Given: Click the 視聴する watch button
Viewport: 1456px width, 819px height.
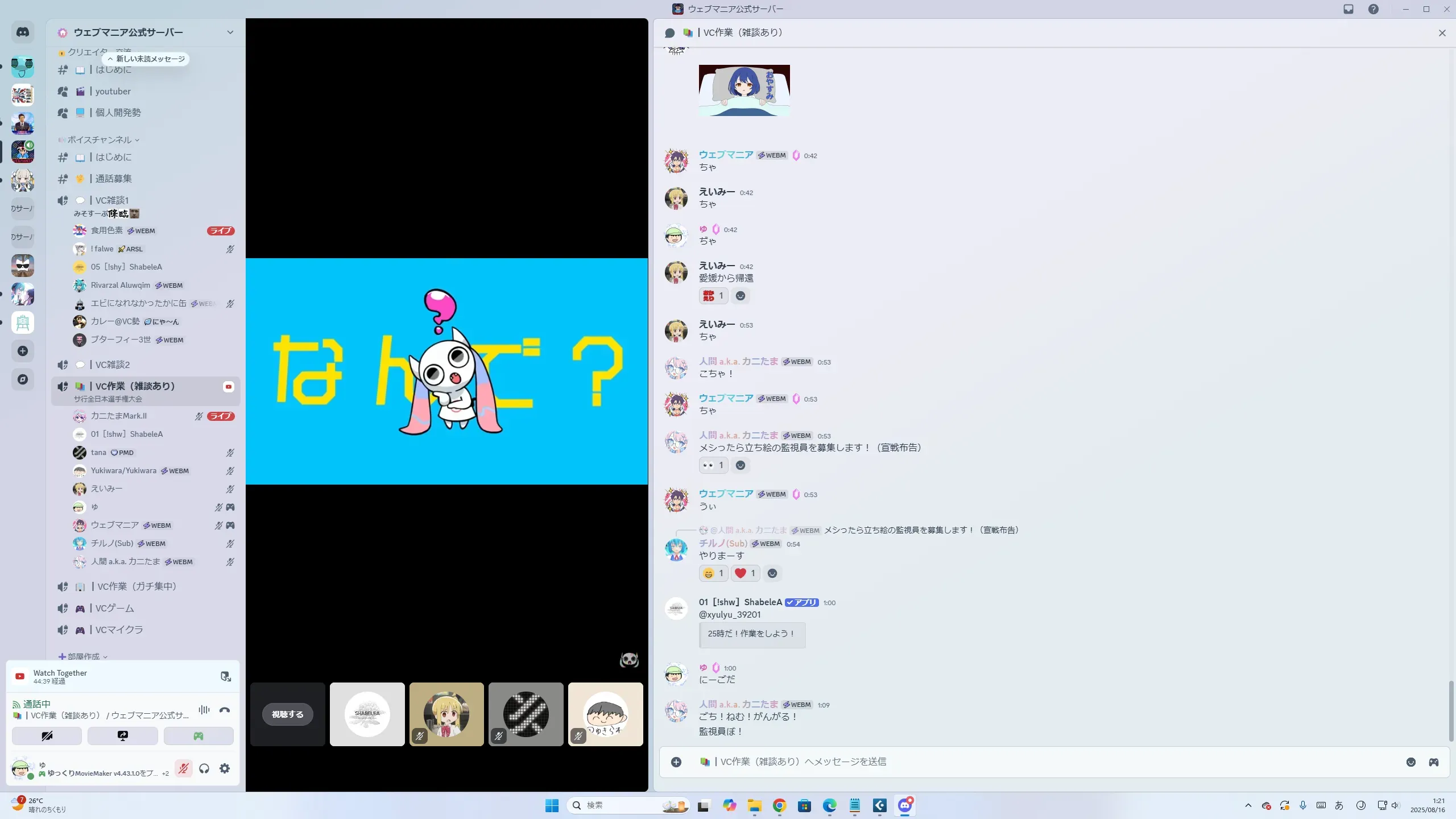Looking at the screenshot, I should pyautogui.click(x=287, y=714).
